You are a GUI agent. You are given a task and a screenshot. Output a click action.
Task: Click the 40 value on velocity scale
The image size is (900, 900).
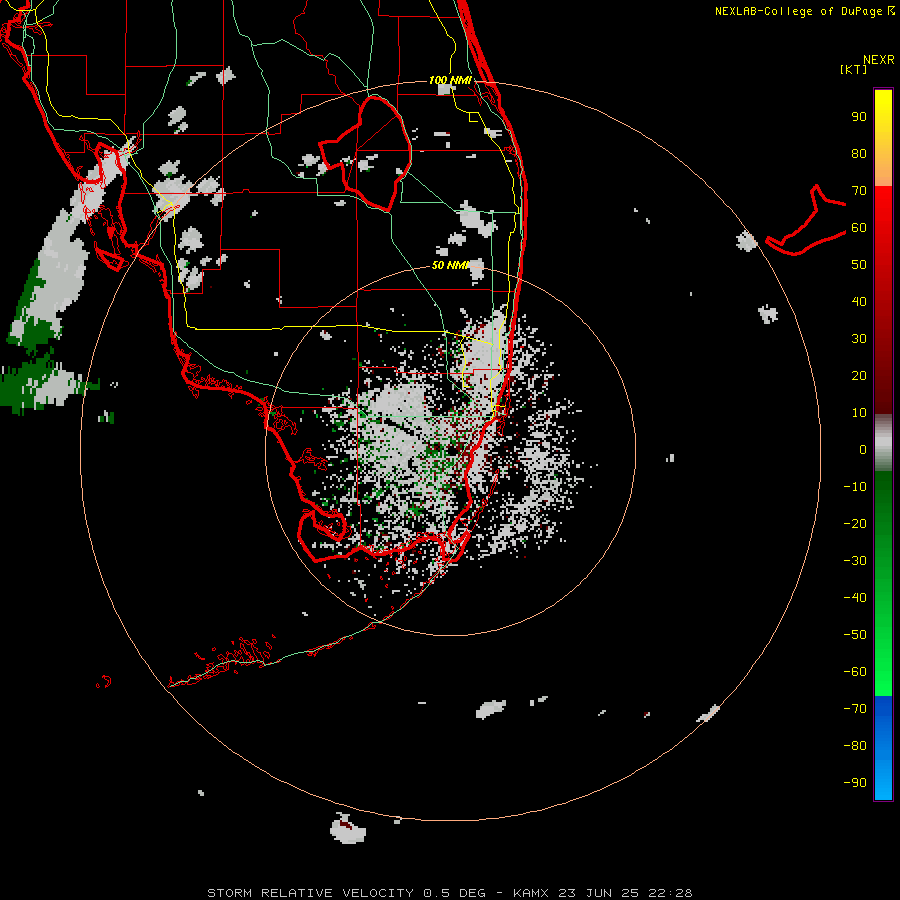pos(859,301)
